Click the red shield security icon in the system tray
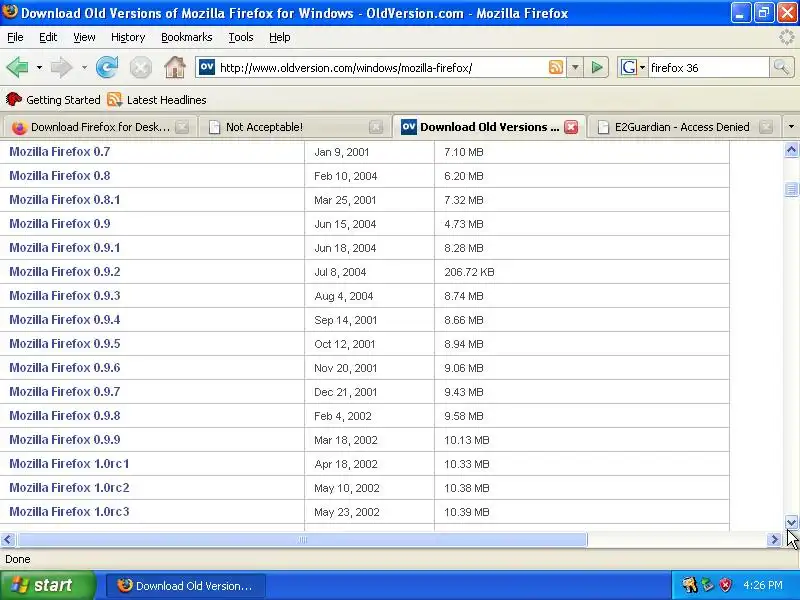The image size is (800, 600). click(725, 585)
